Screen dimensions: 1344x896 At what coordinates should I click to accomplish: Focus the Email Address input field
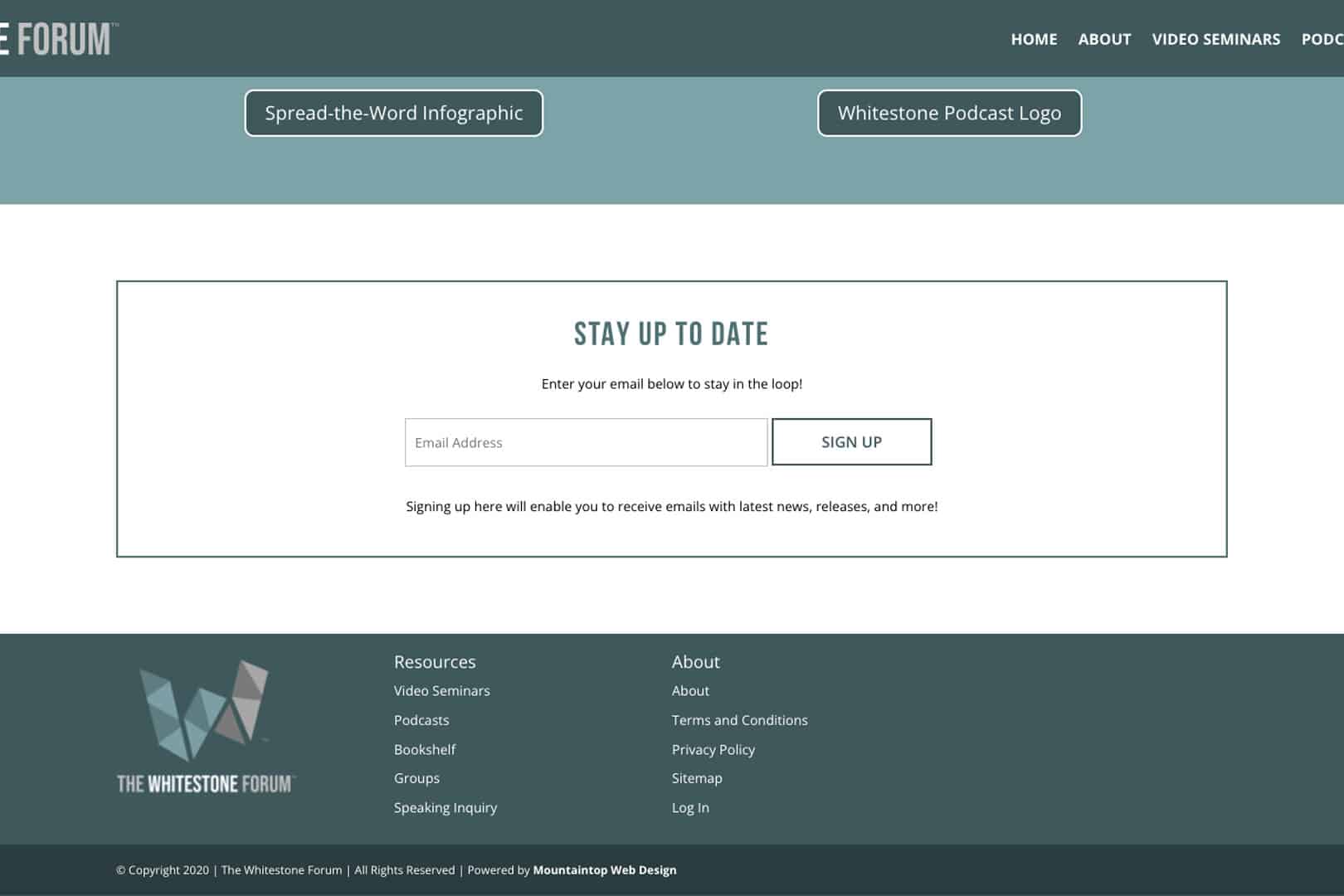(x=586, y=442)
